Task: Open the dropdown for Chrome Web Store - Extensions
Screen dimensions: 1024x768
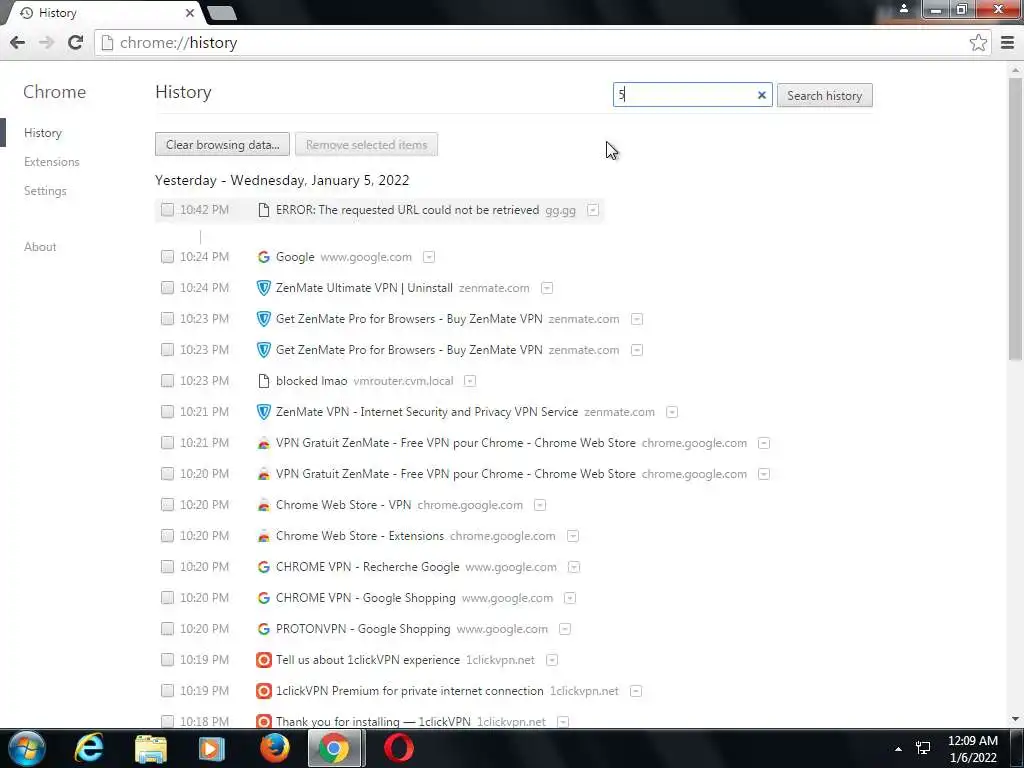Action: point(573,536)
